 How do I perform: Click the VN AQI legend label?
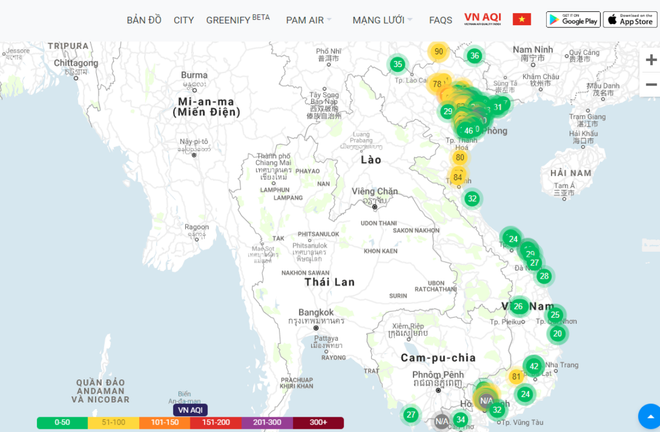190,410
